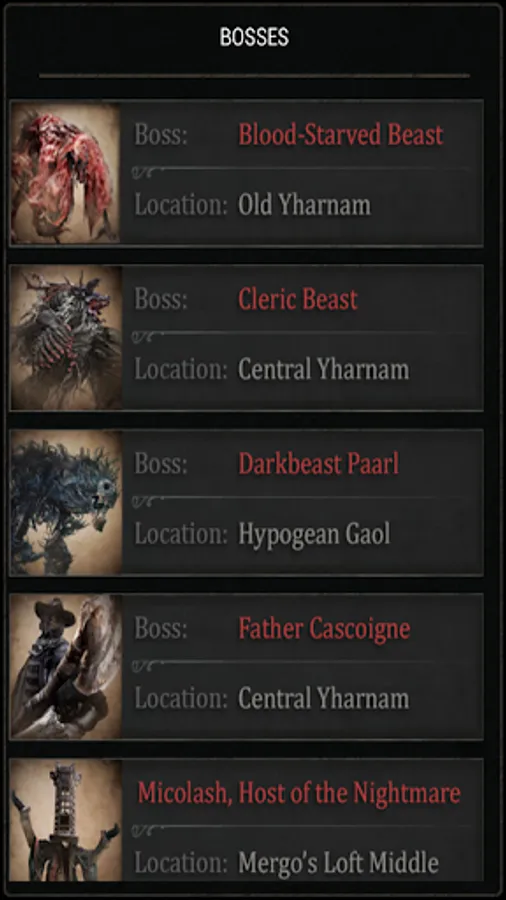
Task: Go to Mergo's Loft Middle location
Action: pos(338,863)
